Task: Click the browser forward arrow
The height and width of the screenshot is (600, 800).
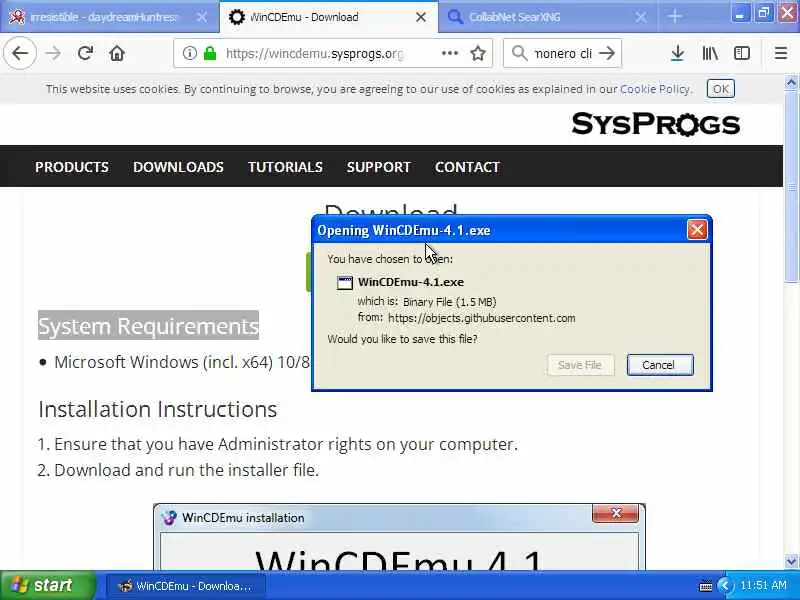Action: [x=53, y=53]
